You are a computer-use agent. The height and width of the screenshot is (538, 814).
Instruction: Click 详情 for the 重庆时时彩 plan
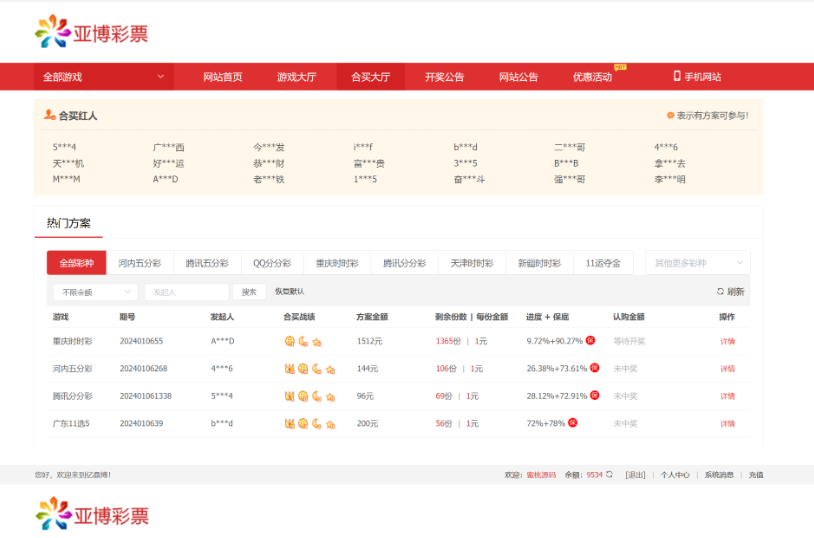pyautogui.click(x=727, y=341)
